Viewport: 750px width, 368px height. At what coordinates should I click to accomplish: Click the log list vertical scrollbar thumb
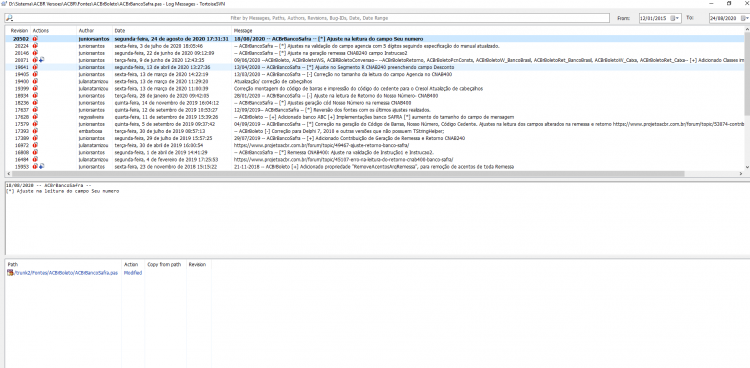[747, 74]
